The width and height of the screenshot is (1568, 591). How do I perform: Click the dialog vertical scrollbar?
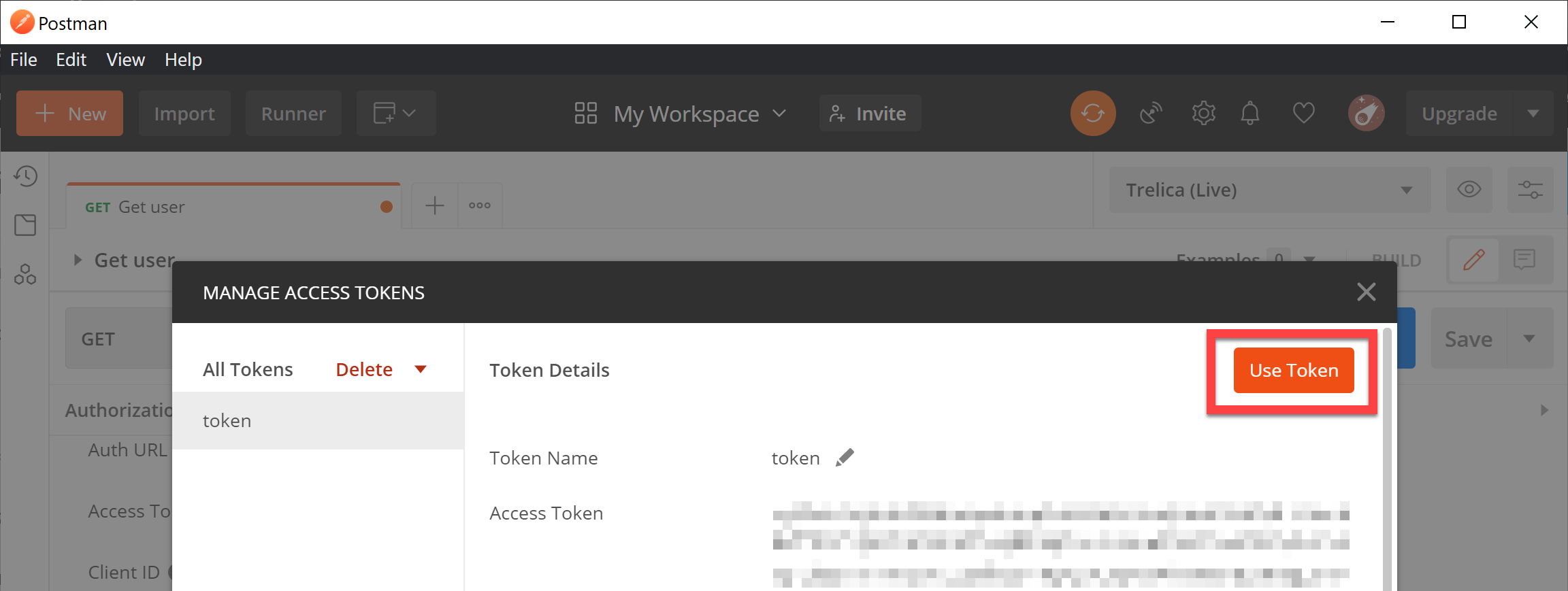tap(1387, 459)
